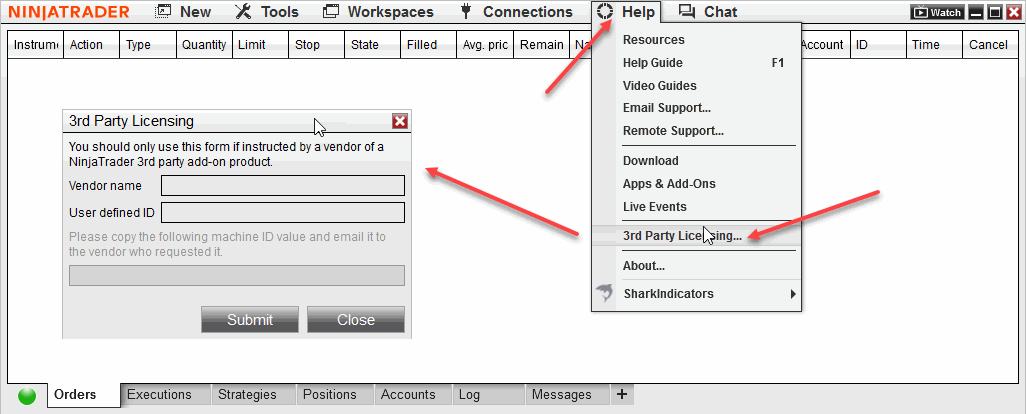Viewport: 1026px width, 414px height.
Task: Click the plus icon to add a tab
Action: point(622,394)
